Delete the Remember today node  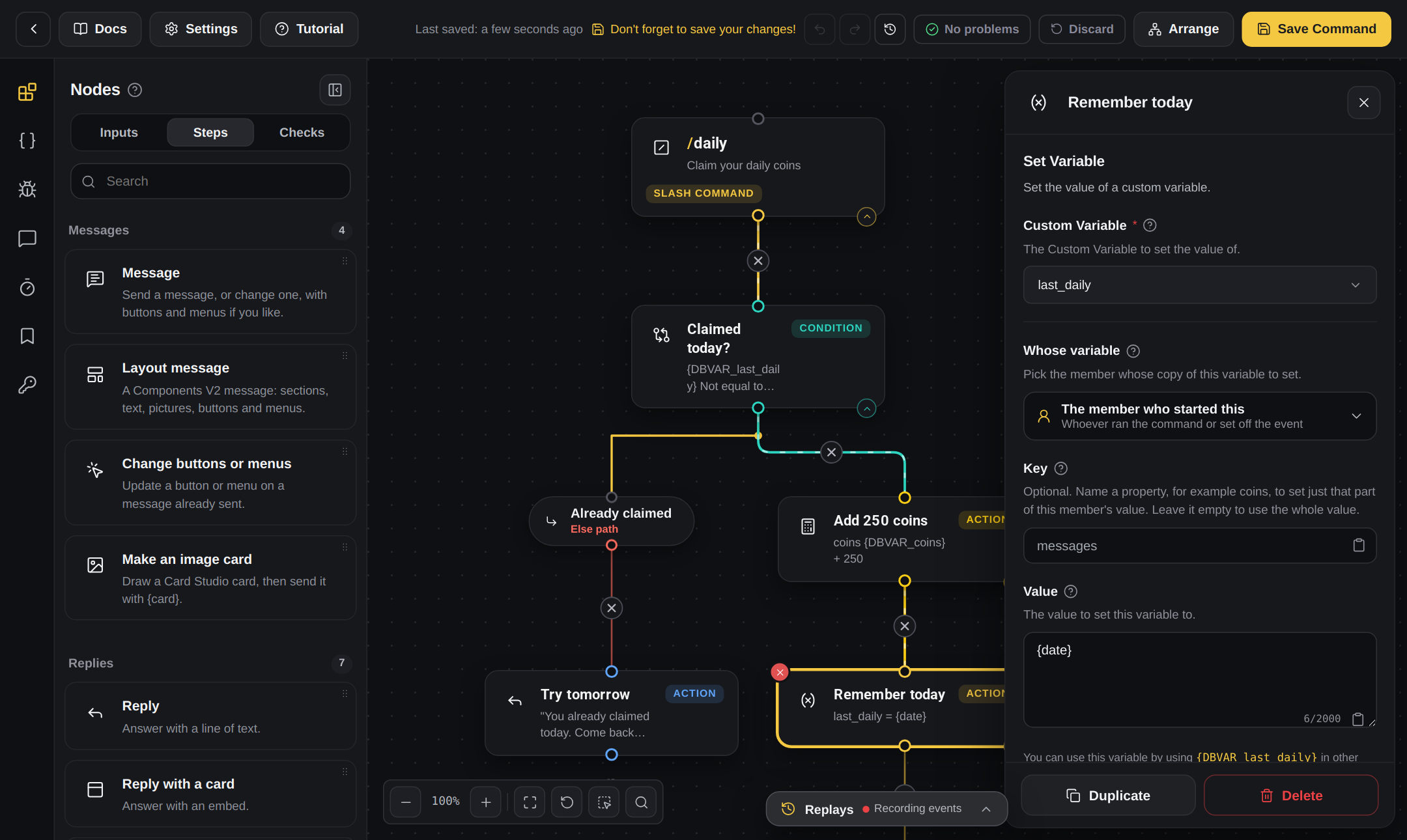(x=1290, y=795)
